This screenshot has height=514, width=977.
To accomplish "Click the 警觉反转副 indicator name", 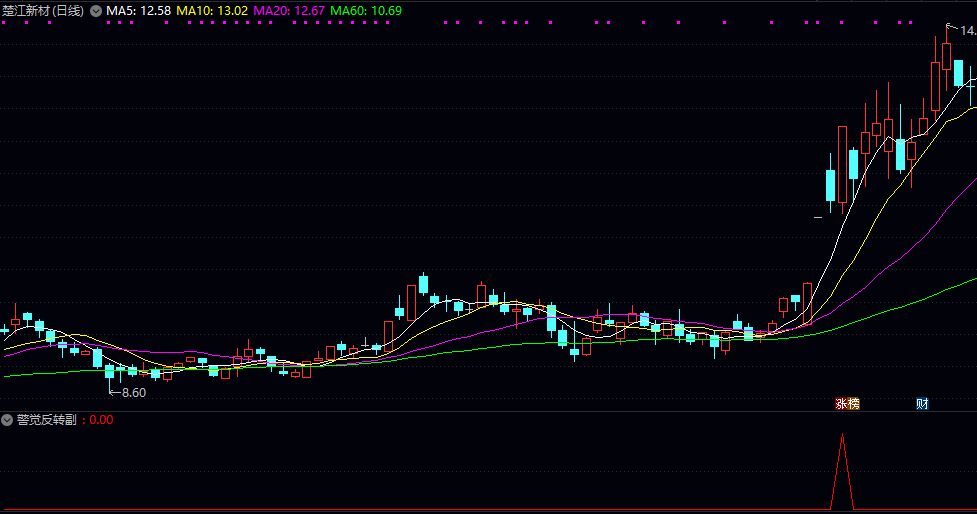I will click(46, 420).
